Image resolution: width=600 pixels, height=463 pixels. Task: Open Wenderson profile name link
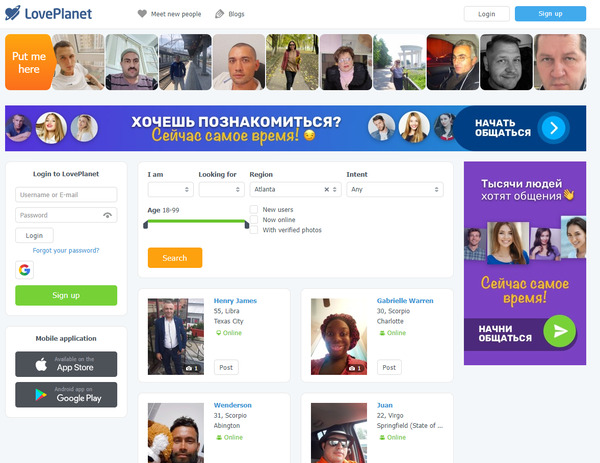tap(233, 405)
